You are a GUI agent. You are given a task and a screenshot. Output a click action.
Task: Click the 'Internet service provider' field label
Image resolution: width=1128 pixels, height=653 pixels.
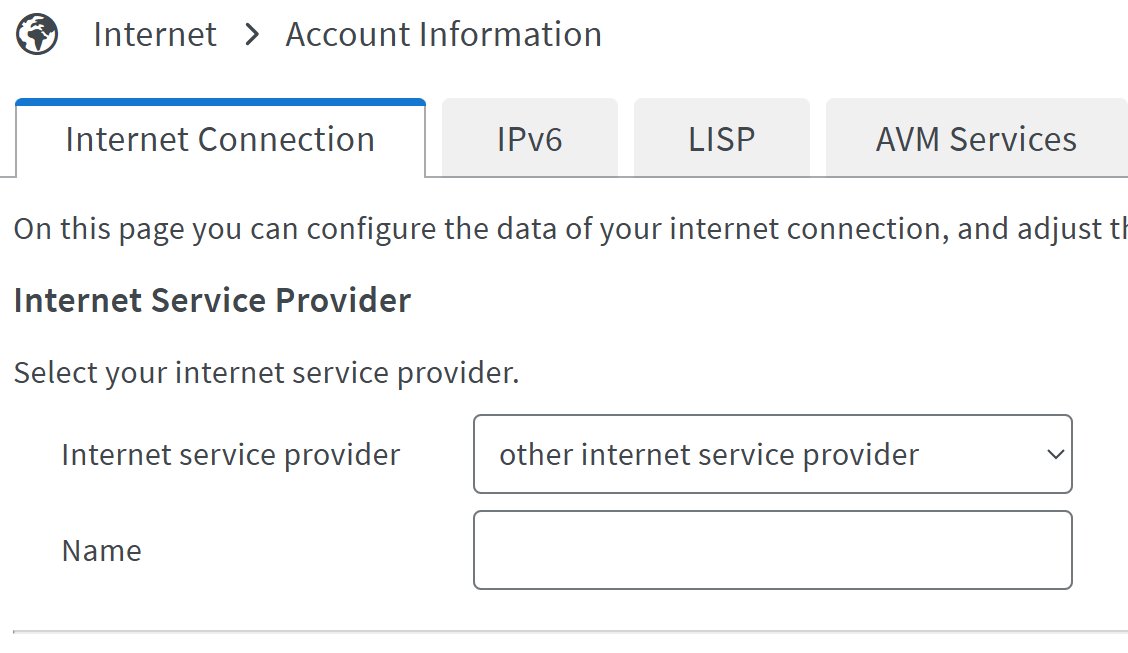click(x=230, y=455)
